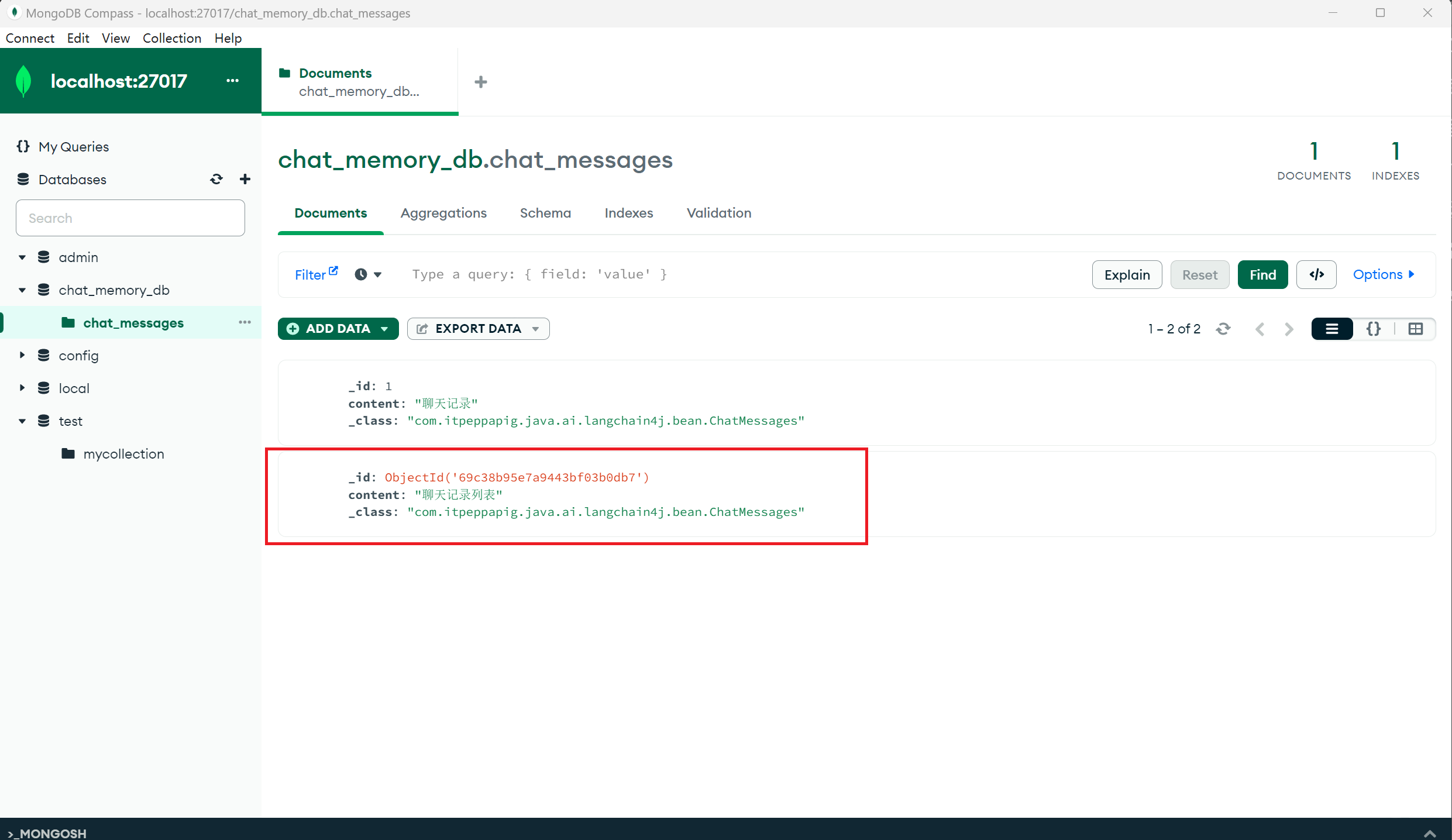
Task: Open the Collection menu
Action: click(171, 38)
